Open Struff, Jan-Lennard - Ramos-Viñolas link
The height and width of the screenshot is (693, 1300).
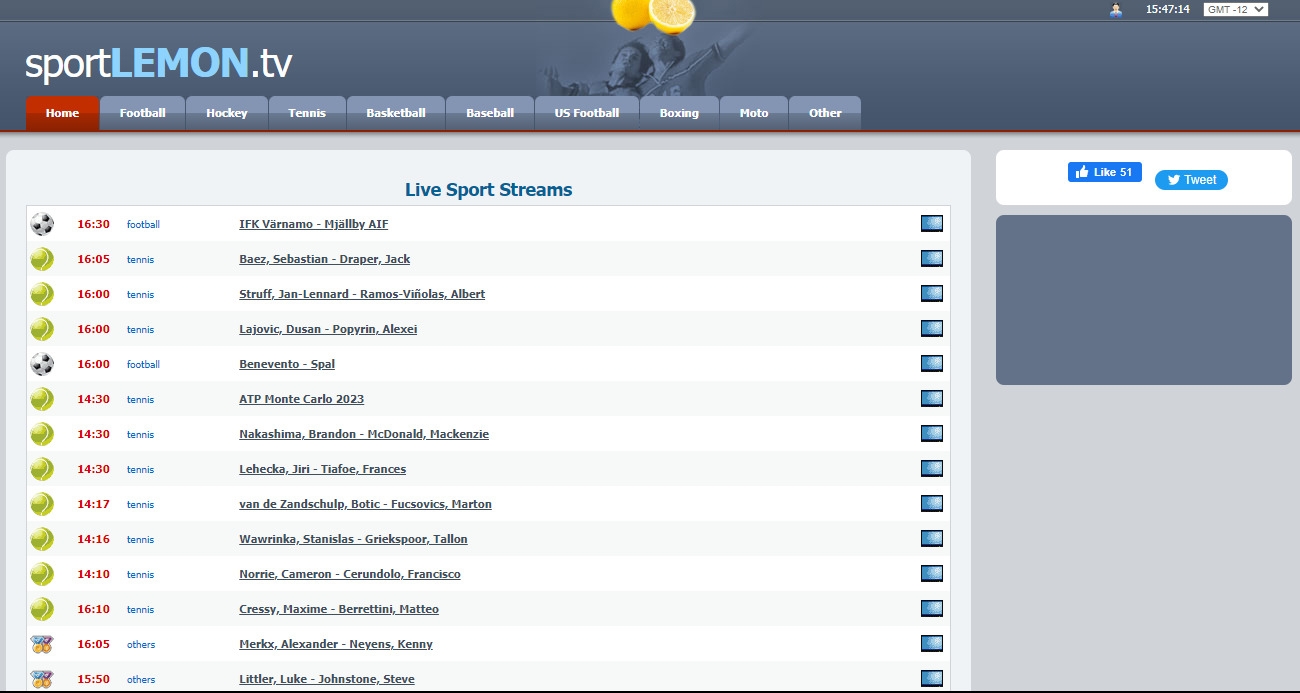(362, 294)
